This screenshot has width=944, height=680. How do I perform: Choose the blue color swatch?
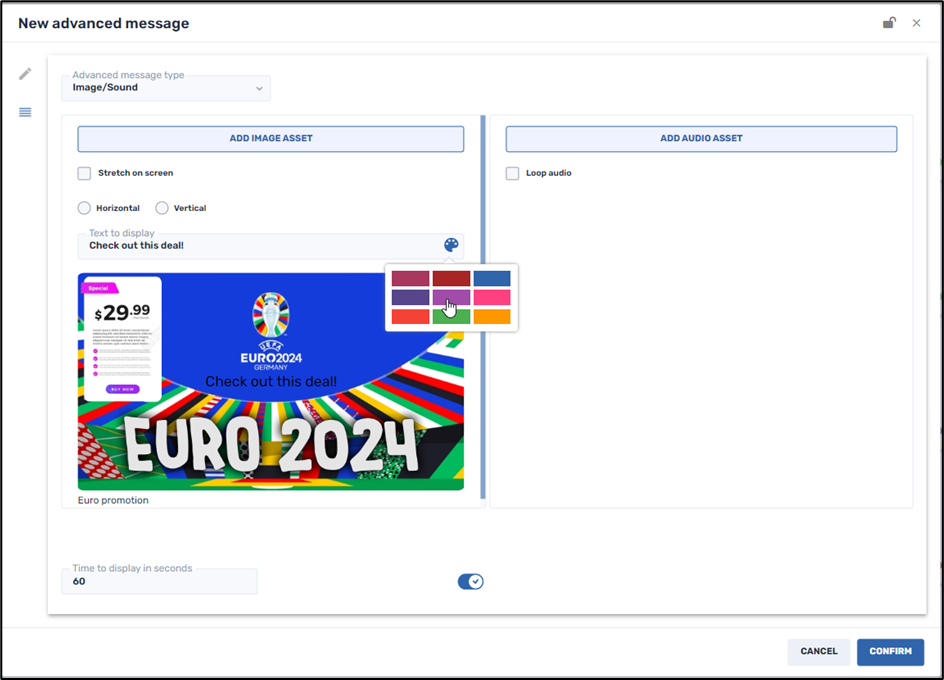coord(492,279)
